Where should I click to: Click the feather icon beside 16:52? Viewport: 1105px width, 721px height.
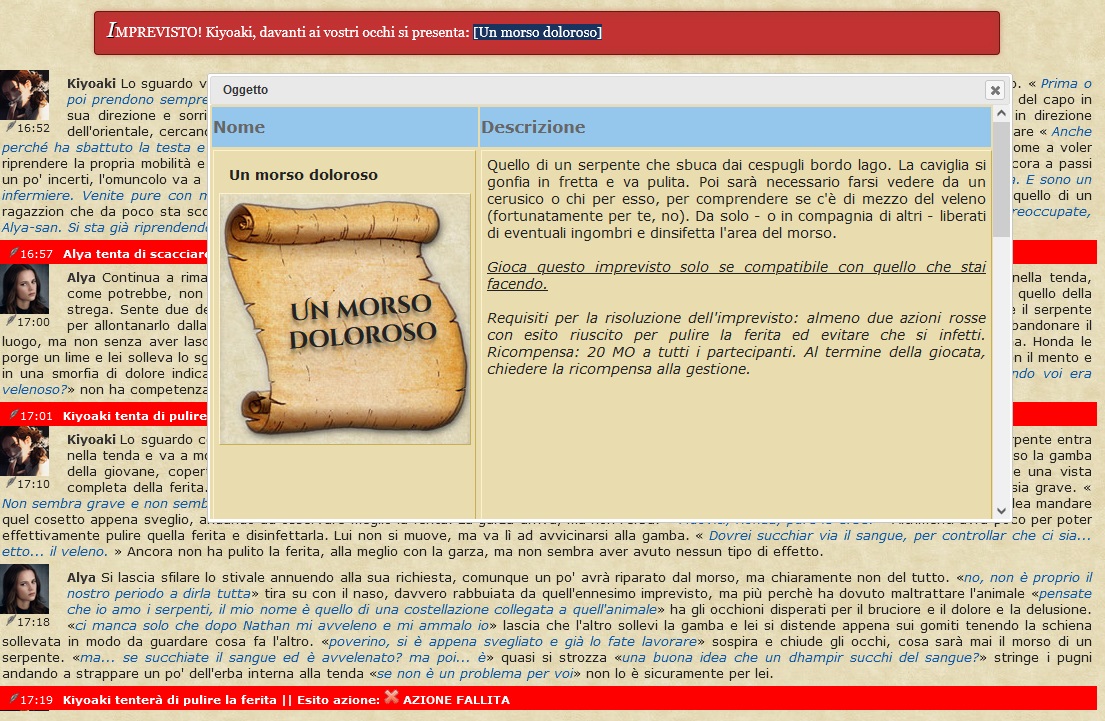10,128
